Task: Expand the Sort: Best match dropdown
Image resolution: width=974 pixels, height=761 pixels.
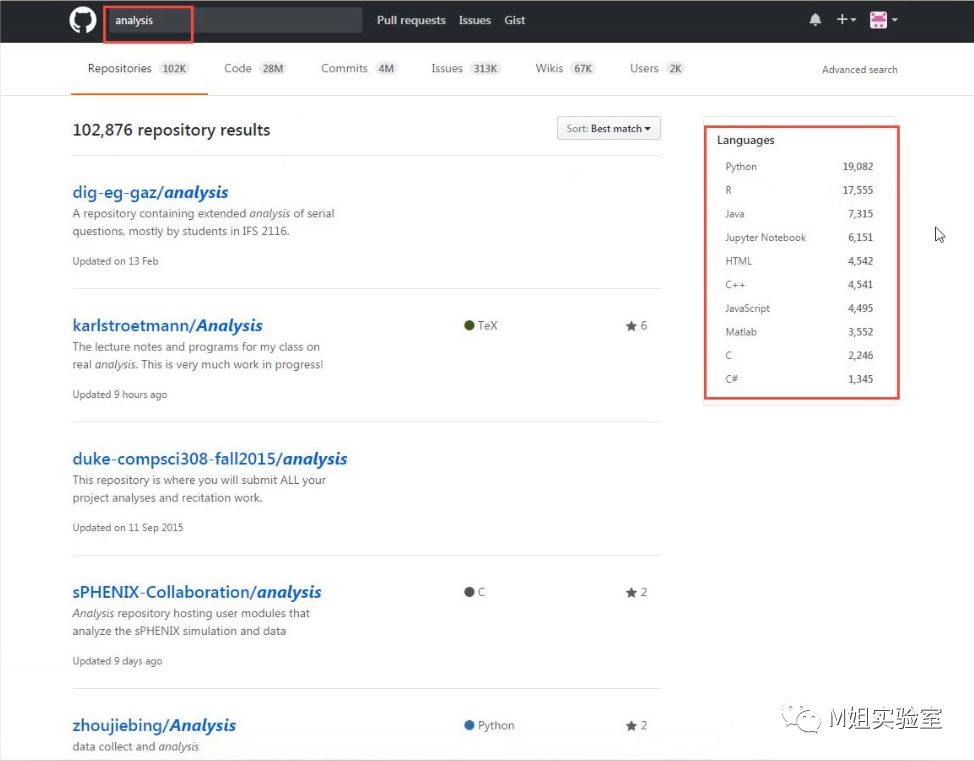Action: pyautogui.click(x=608, y=129)
